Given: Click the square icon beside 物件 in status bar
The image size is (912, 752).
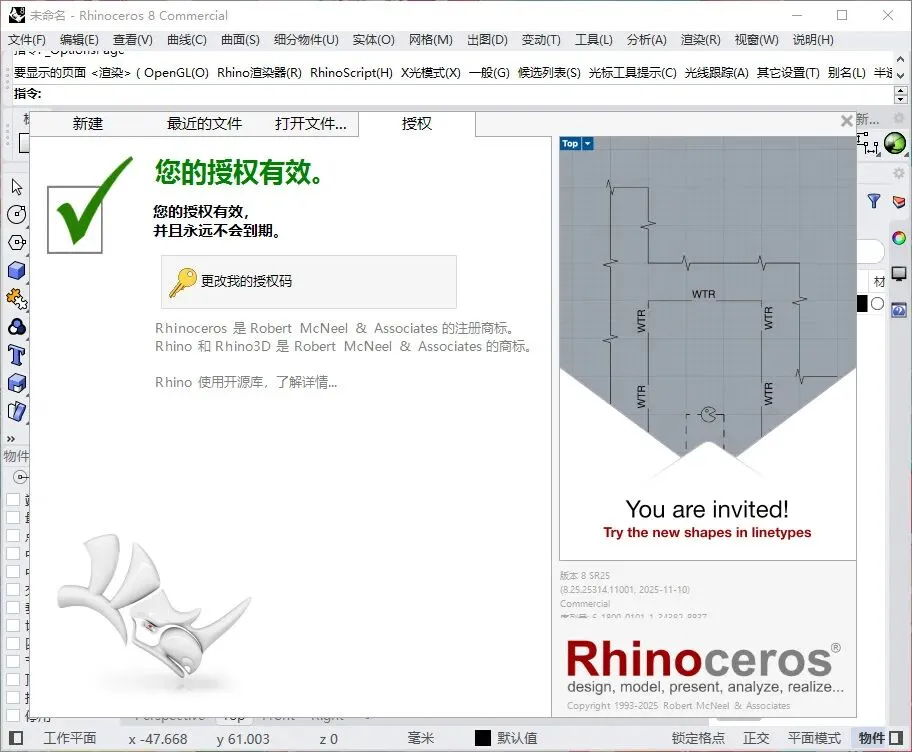Looking at the screenshot, I should (x=896, y=738).
